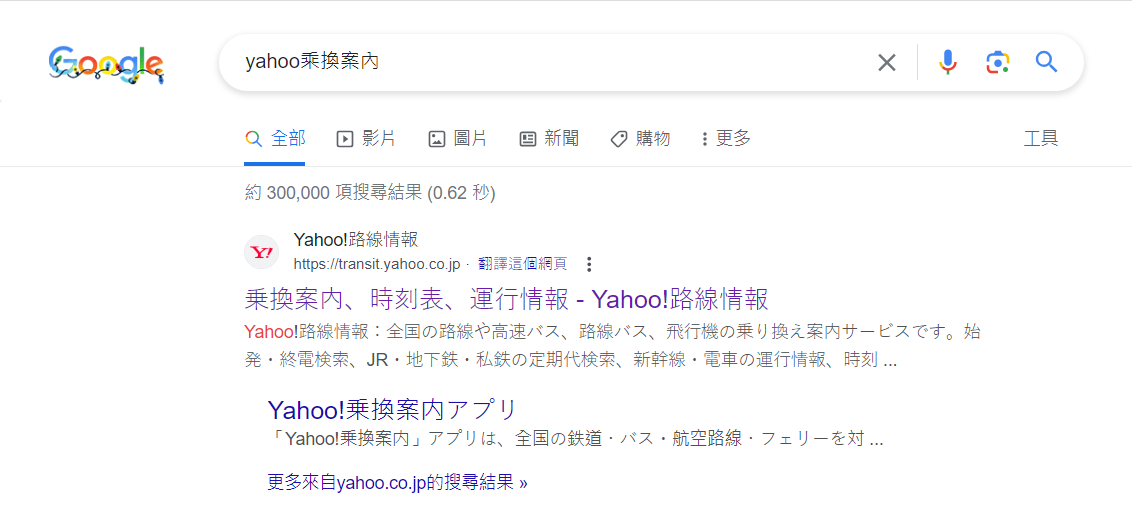Click the snippet text starting Yahoo!路線情報：全国の路線
The image size is (1132, 514).
click(611, 345)
